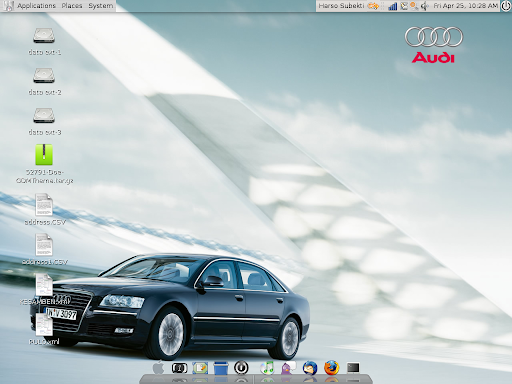The height and width of the screenshot is (384, 512).
Task: Open the network signal bars indicator
Action: coord(393,6)
